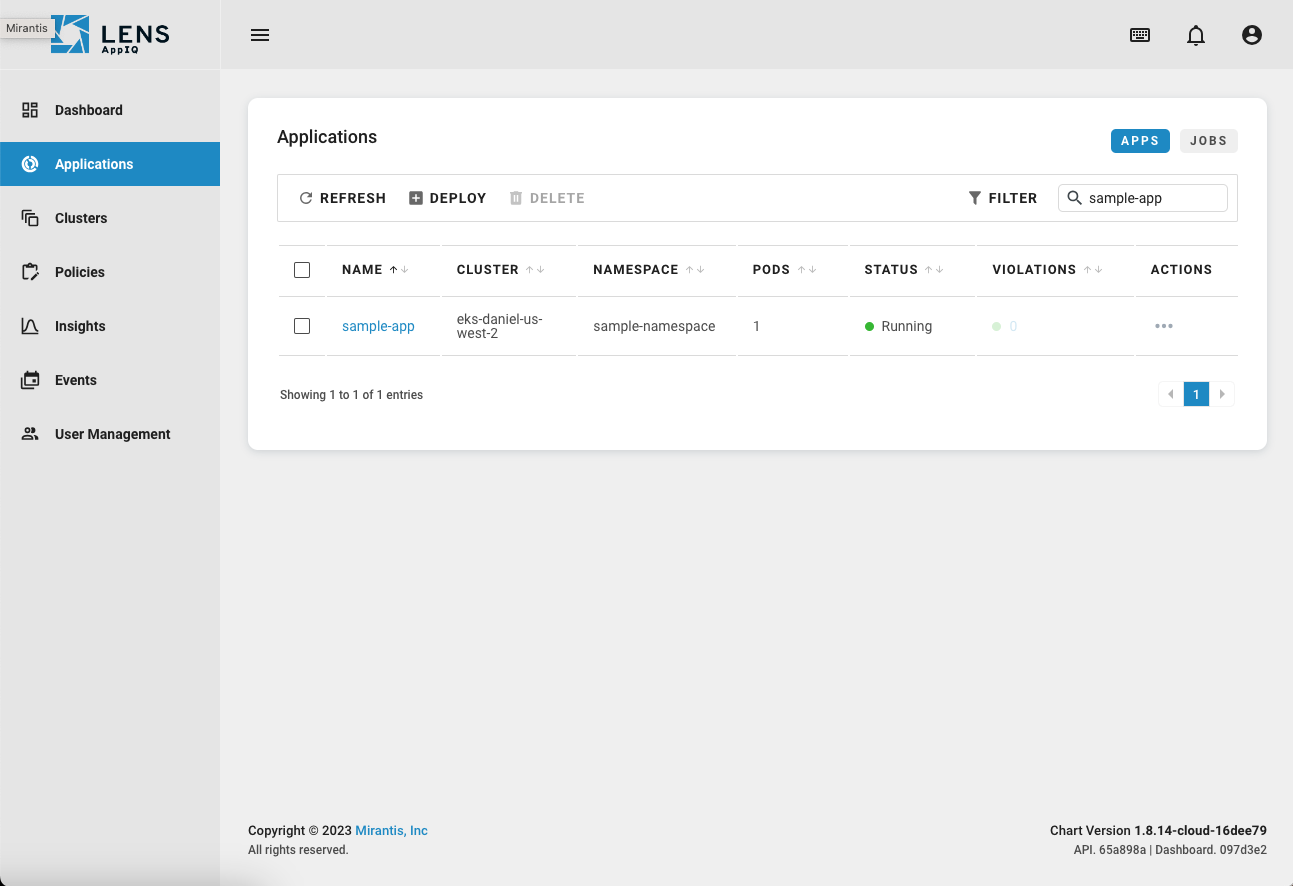This screenshot has width=1293, height=886.
Task: Click the greyed DELETE button
Action: tap(547, 198)
